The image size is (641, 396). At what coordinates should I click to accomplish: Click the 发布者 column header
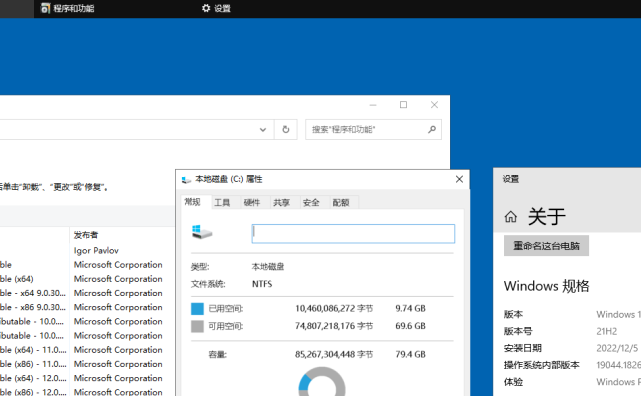coord(86,235)
